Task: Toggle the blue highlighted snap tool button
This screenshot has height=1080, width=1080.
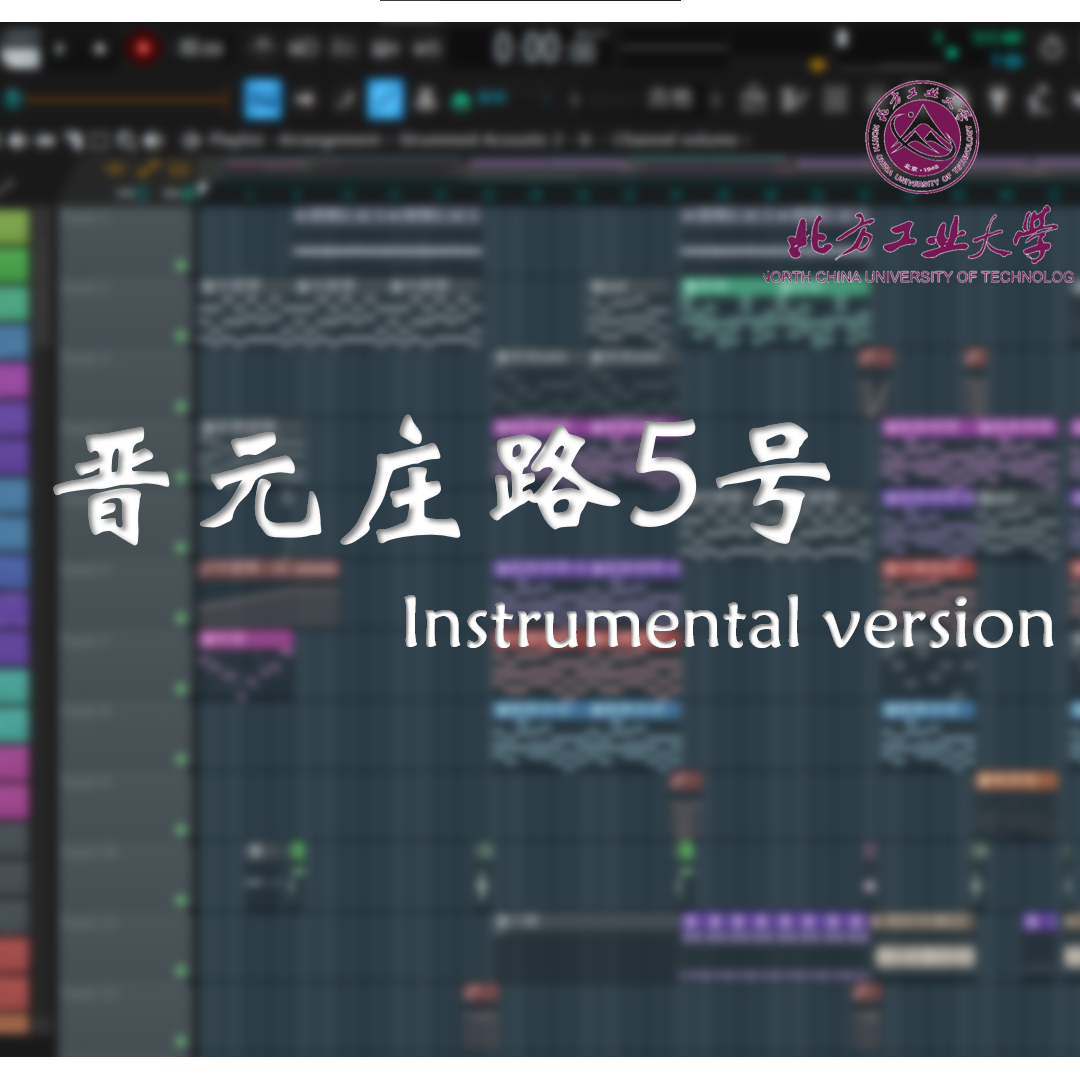Action: tap(264, 99)
